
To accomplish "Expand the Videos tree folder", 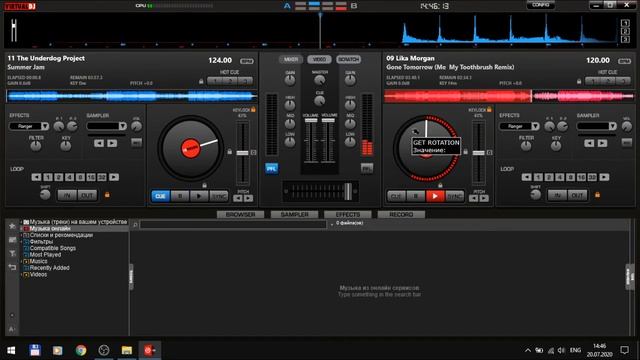I will (x=21, y=274).
